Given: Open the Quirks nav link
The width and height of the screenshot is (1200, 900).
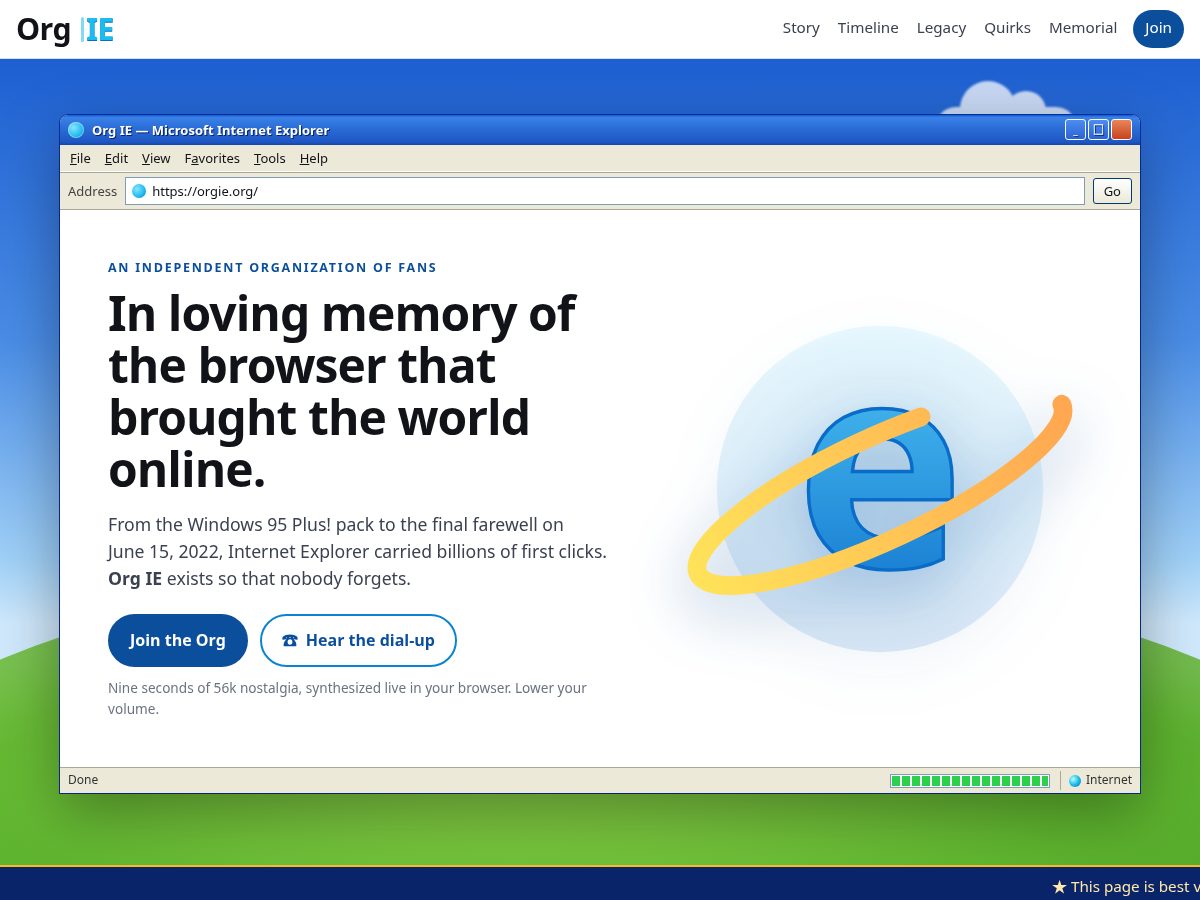Looking at the screenshot, I should coord(1007,28).
